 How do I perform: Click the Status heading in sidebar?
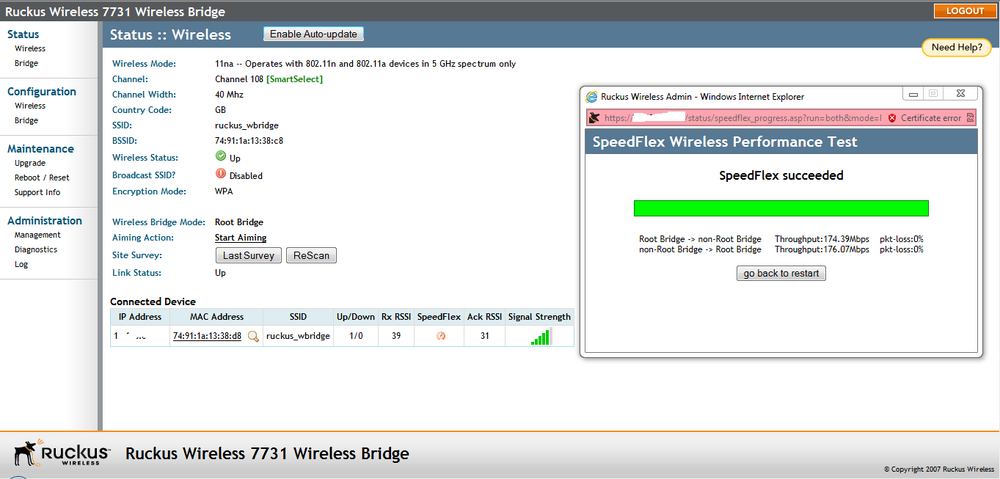pyautogui.click(x=23, y=34)
